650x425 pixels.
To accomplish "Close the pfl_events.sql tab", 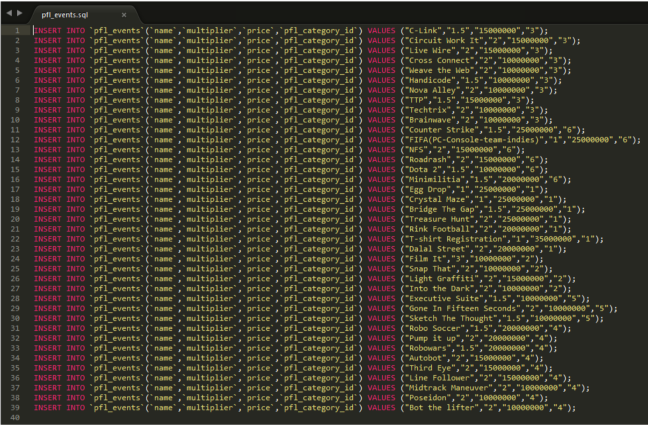I will tap(123, 16).
